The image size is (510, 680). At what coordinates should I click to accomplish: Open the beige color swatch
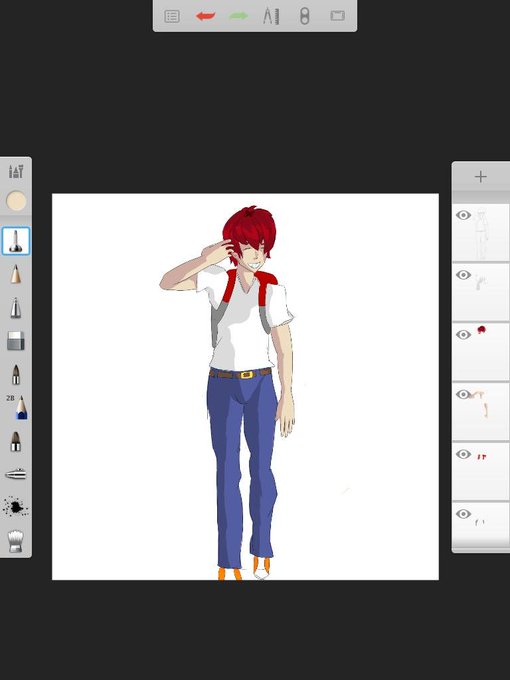point(16,202)
